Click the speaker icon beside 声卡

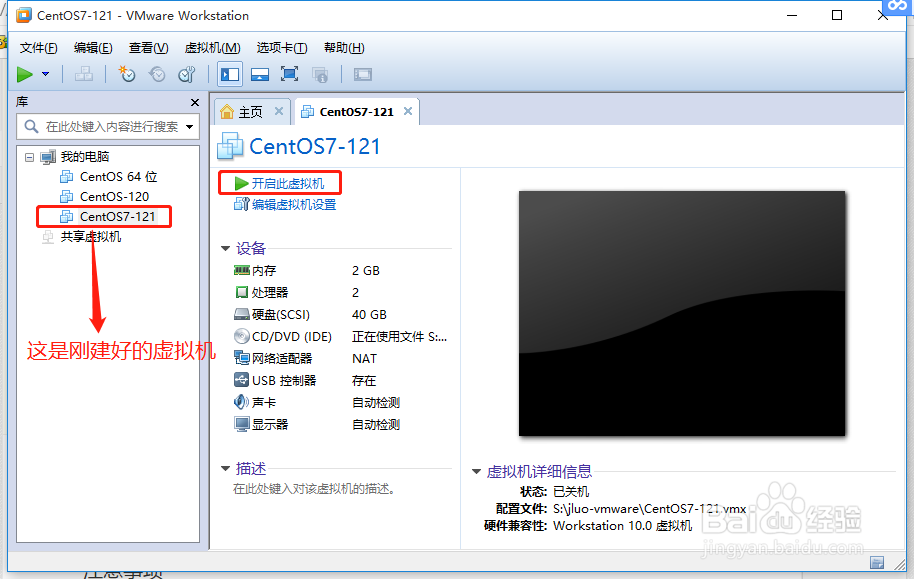point(241,402)
